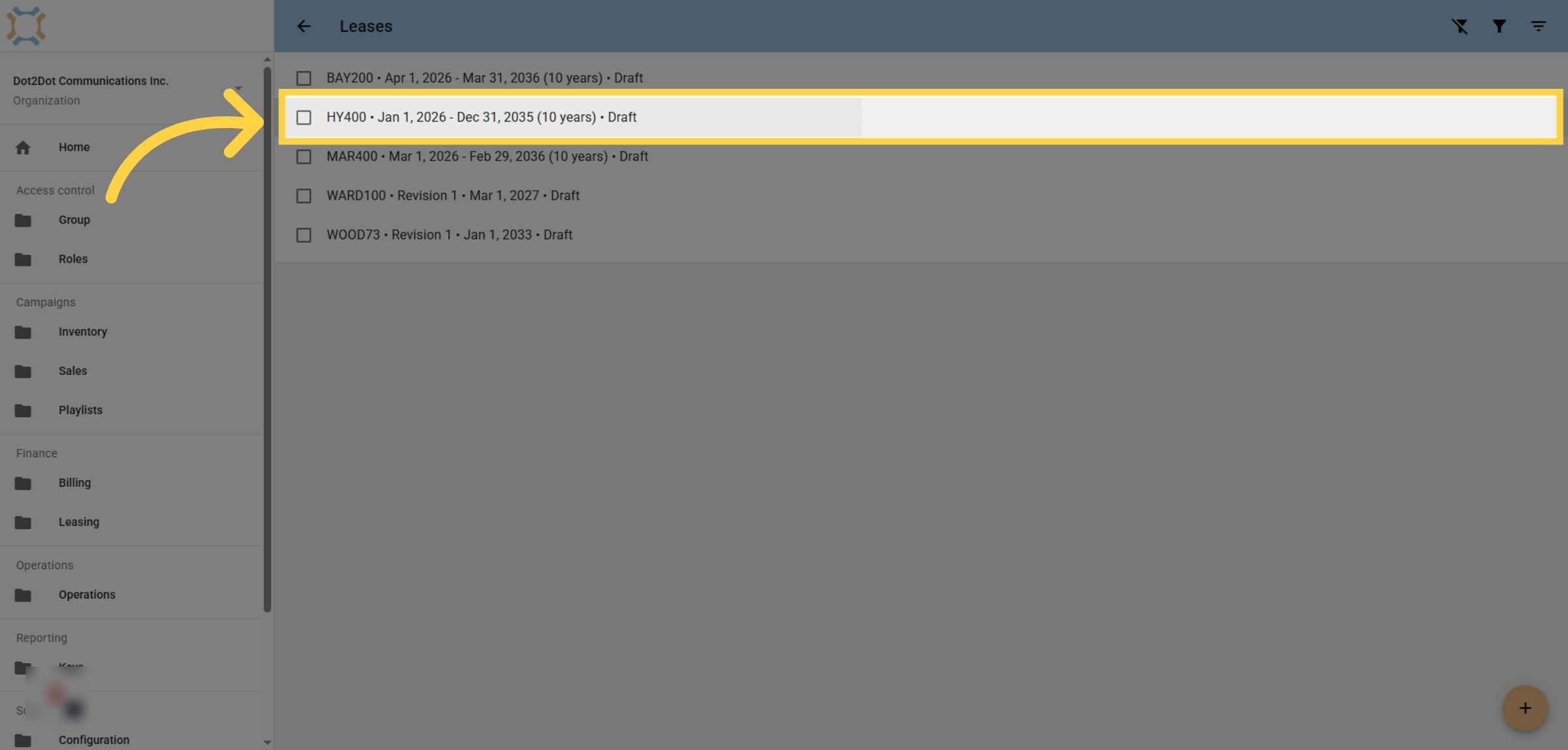The image size is (1568, 750).
Task: Open the BAY200 lease draft row
Action: point(921,78)
